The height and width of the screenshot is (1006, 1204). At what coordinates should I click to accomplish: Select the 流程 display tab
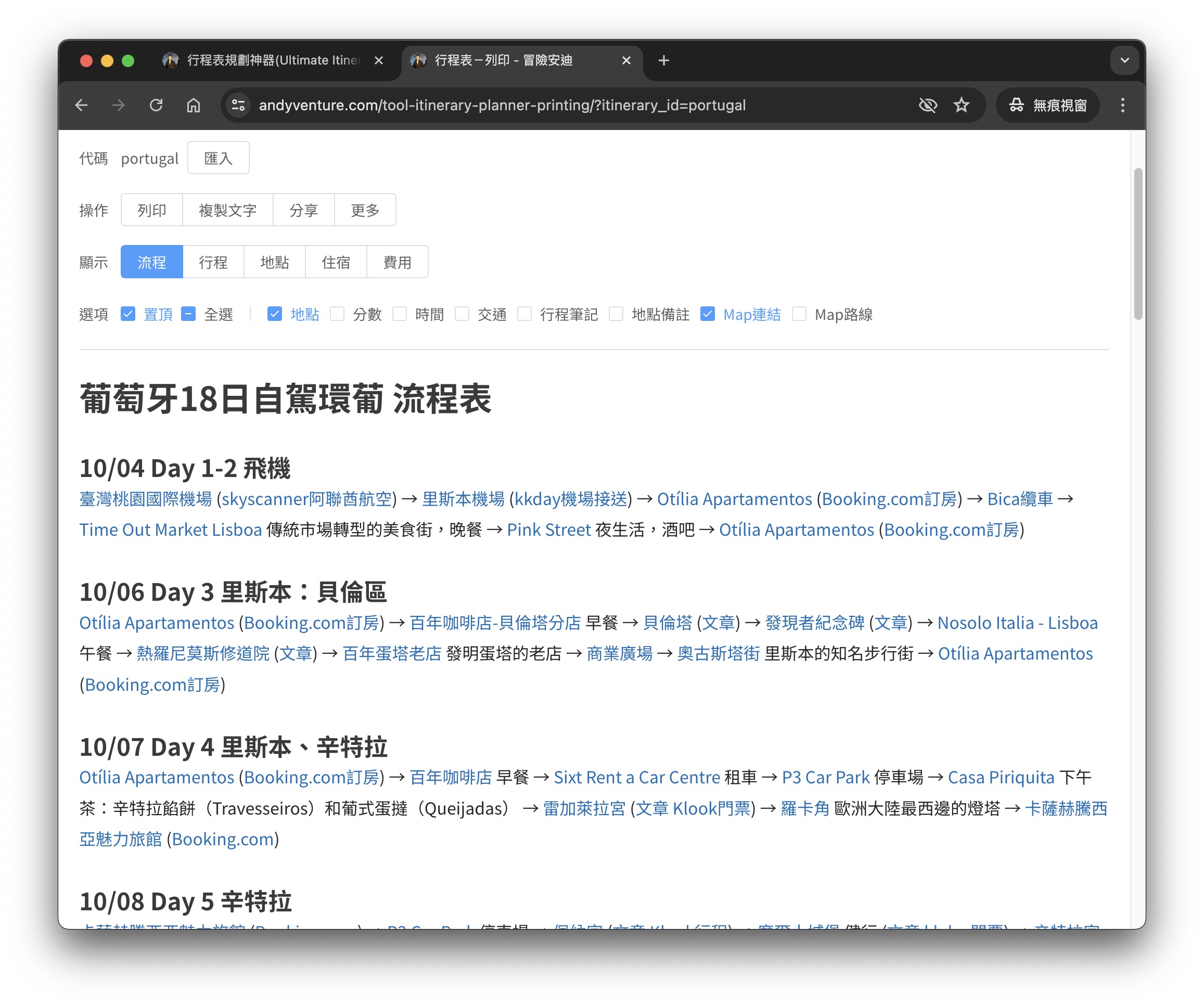click(x=151, y=263)
